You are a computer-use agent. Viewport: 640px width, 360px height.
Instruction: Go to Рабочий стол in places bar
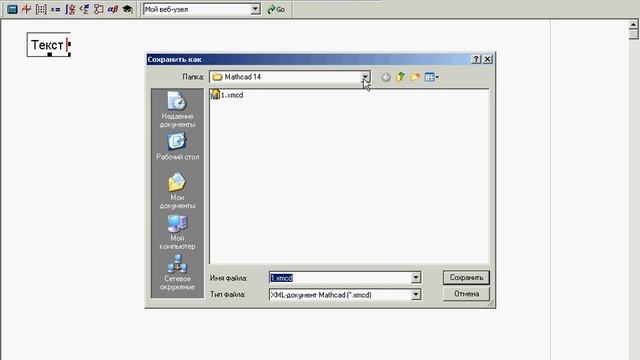[177, 146]
